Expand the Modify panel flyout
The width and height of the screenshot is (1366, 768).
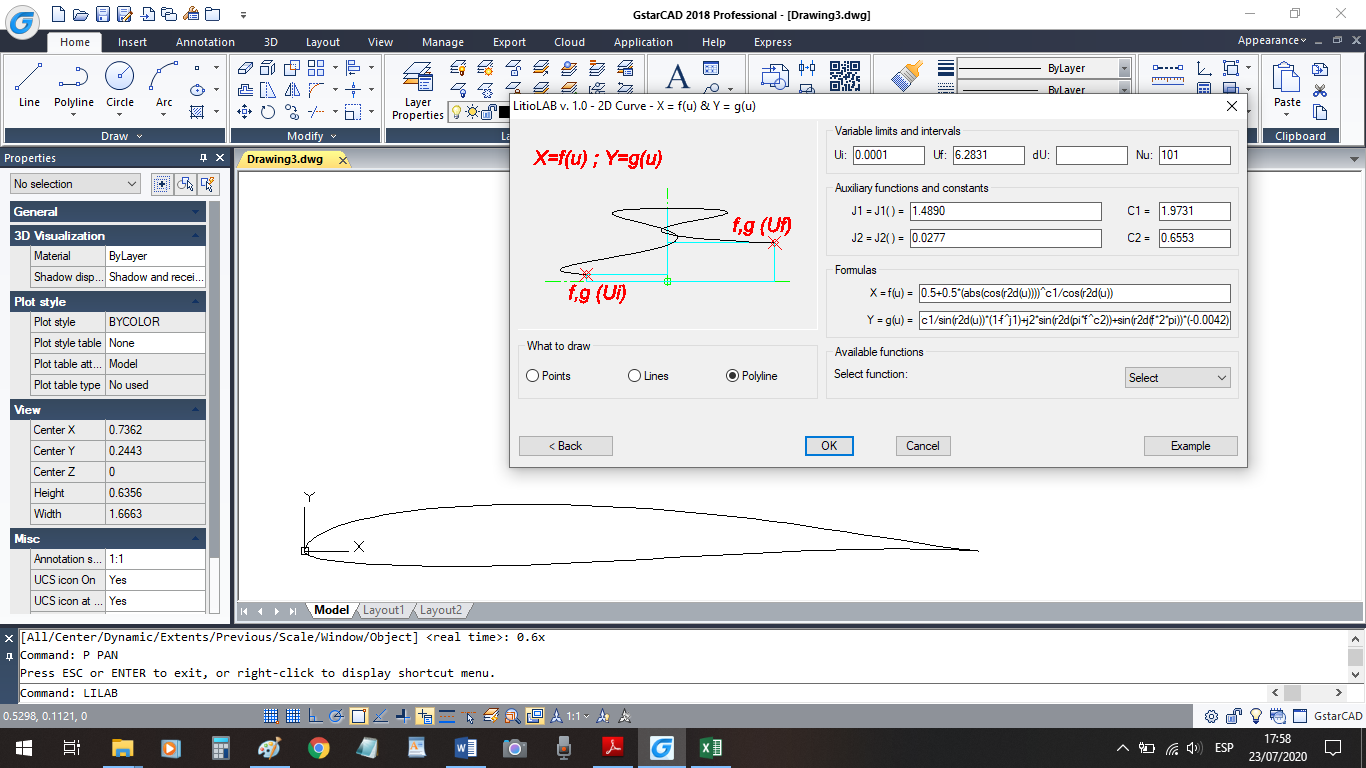tap(306, 136)
